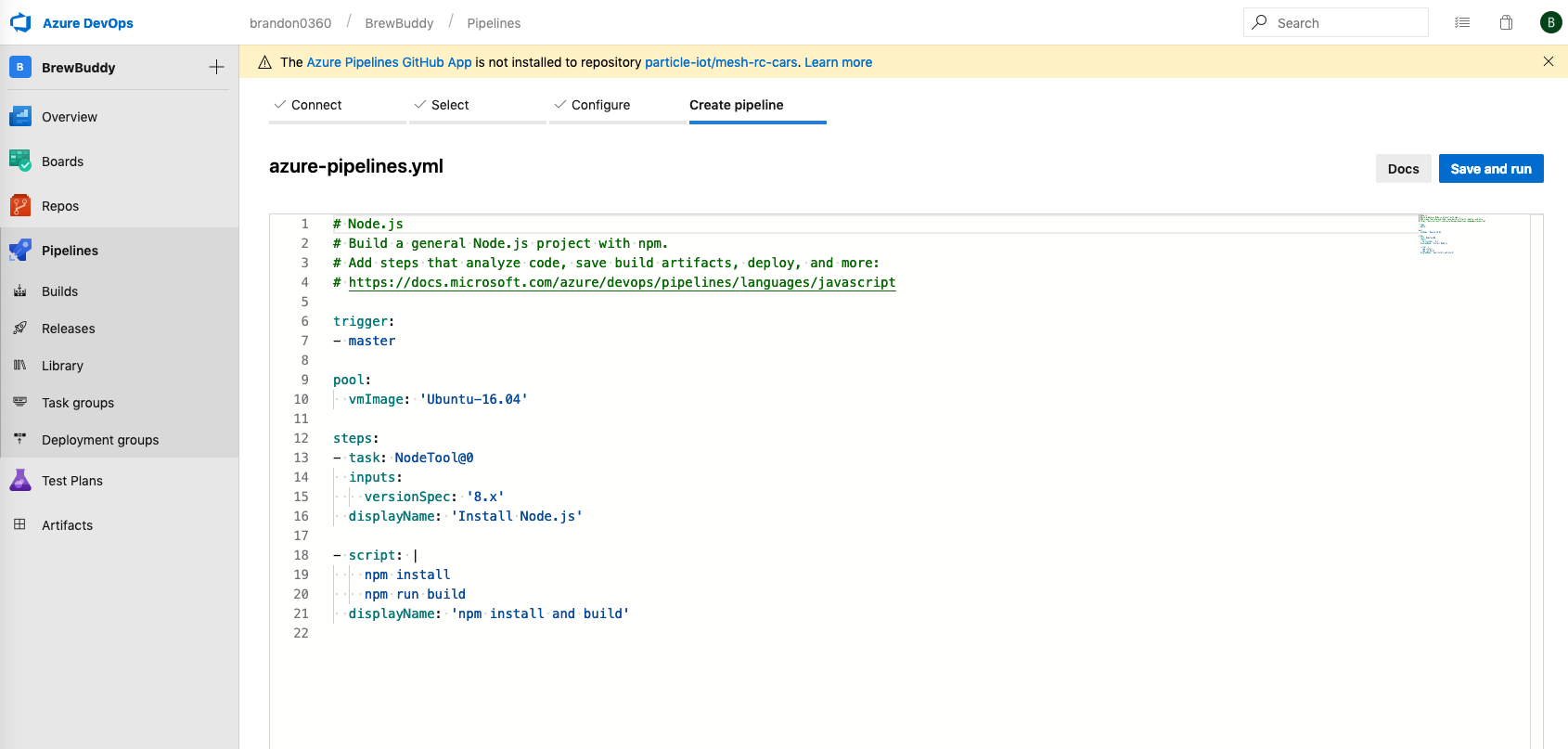Click the BrewBuddy project avatar icon
This screenshot has width=1568, height=749.
point(20,67)
